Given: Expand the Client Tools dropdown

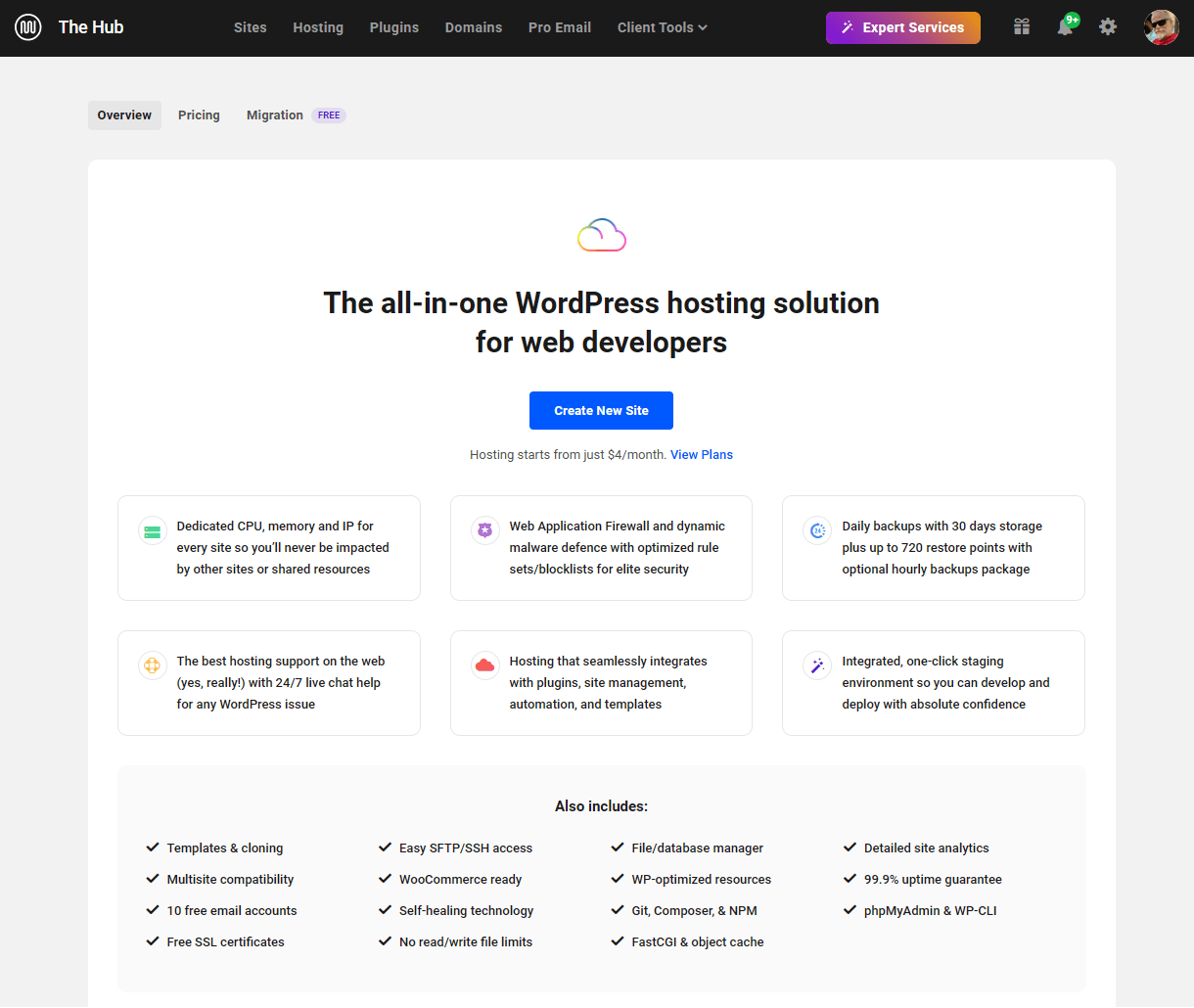Looking at the screenshot, I should click(662, 27).
